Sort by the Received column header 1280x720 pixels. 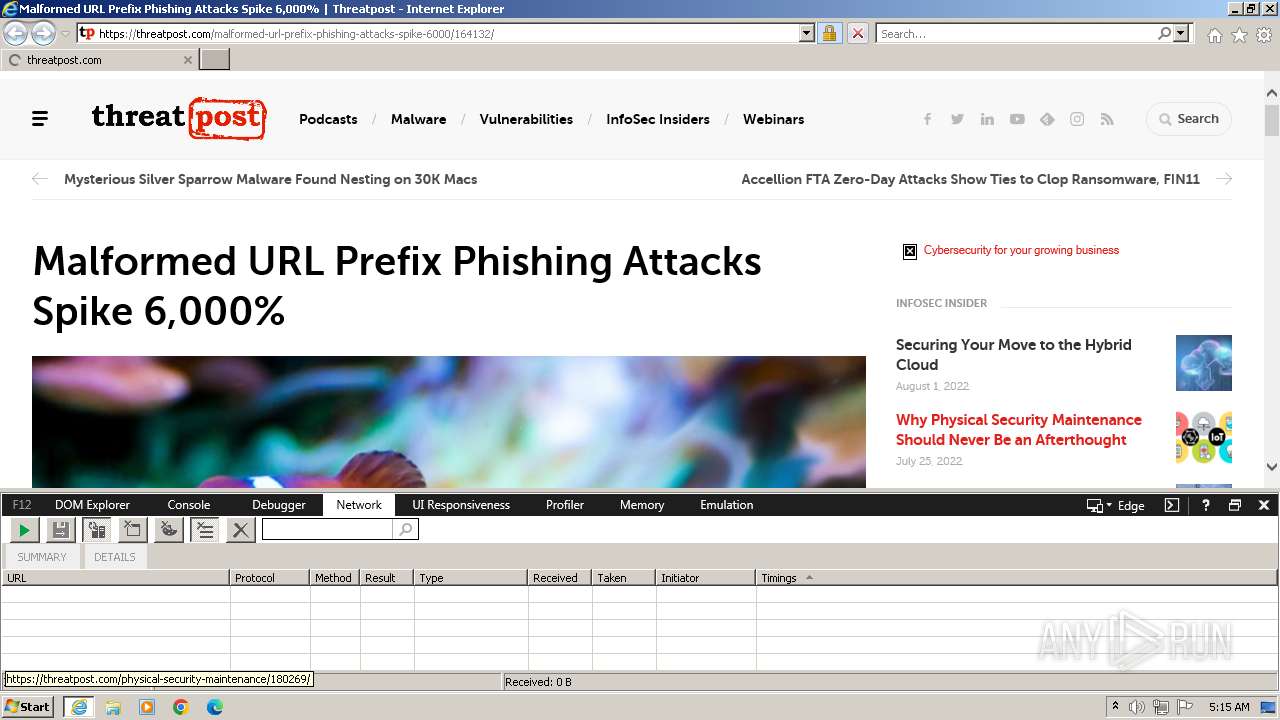point(560,578)
